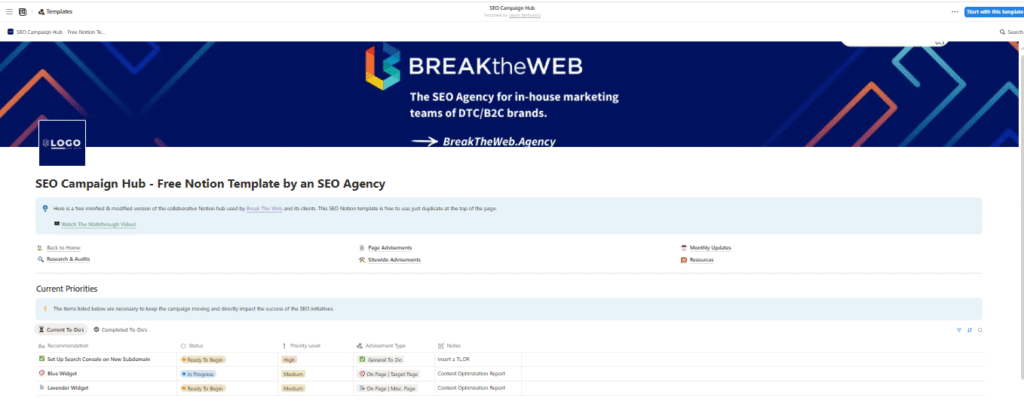Open Resources page link
The height and width of the screenshot is (407, 1024).
(701, 259)
